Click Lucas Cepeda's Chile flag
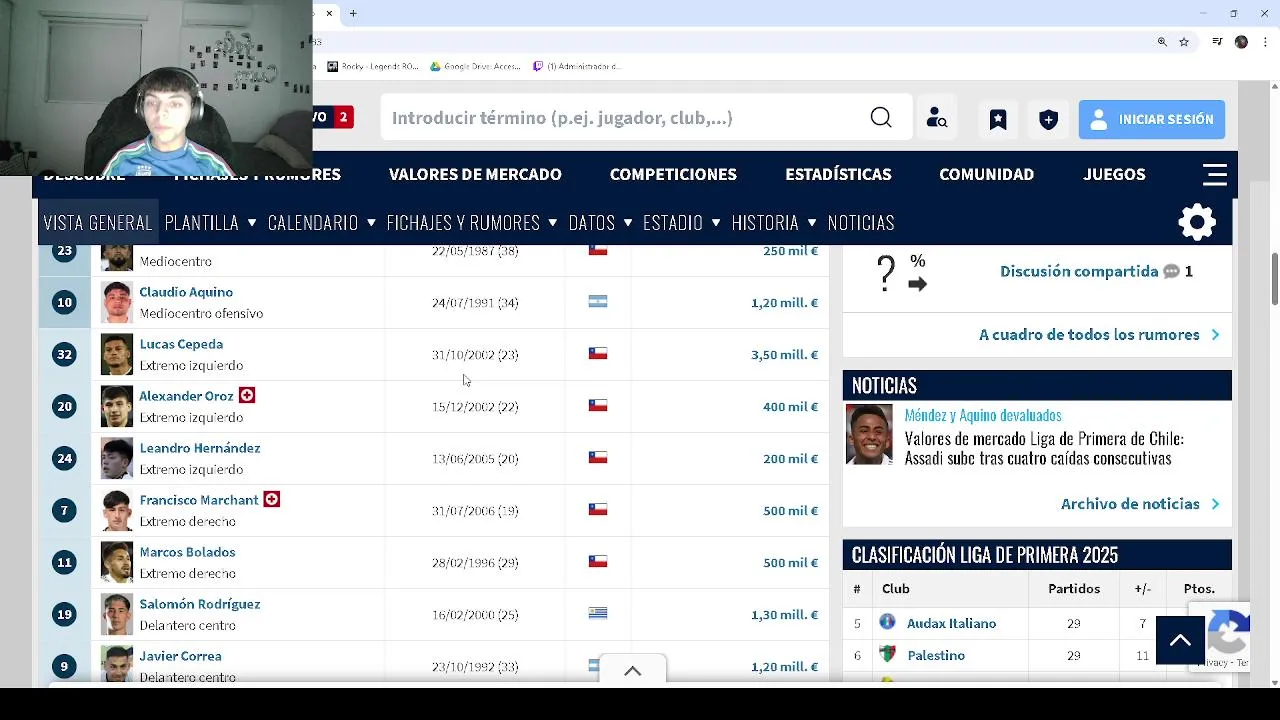Screen dimensions: 1280x720 (x=598, y=353)
